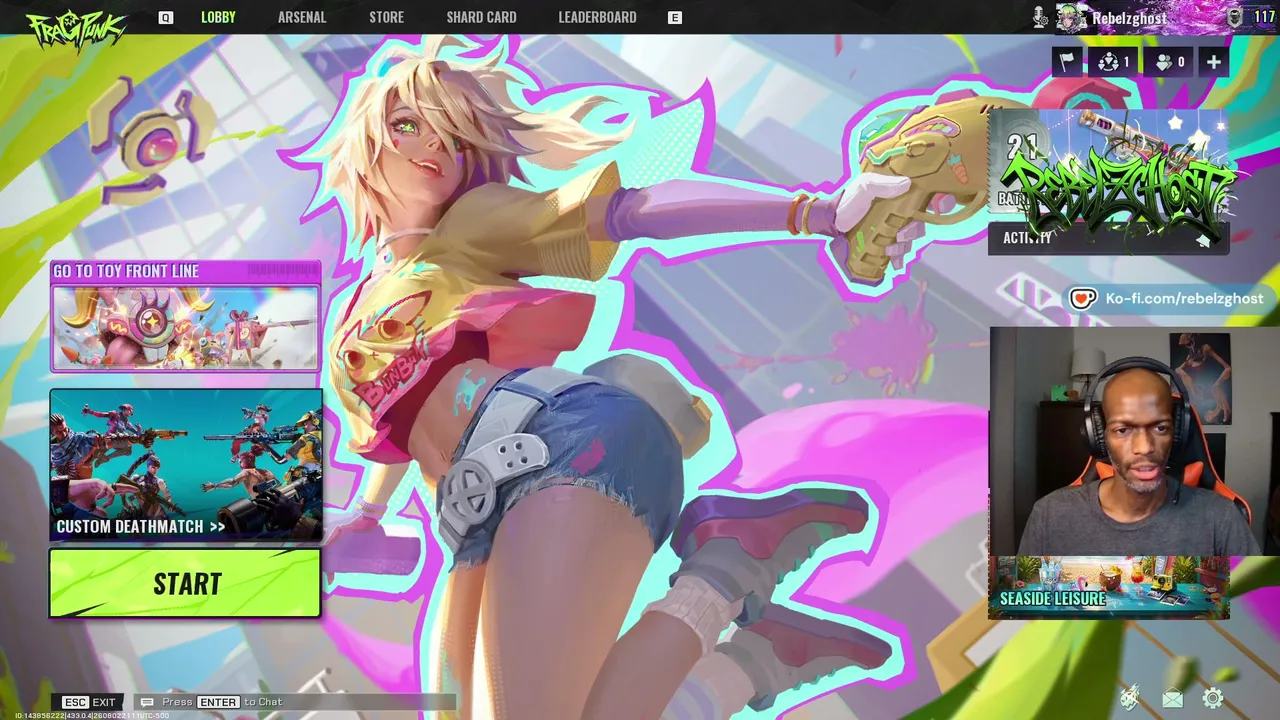Image resolution: width=1280 pixels, height=720 pixels.
Task: Select CUSTOM DEATHMATCH mode
Action: click(186, 465)
